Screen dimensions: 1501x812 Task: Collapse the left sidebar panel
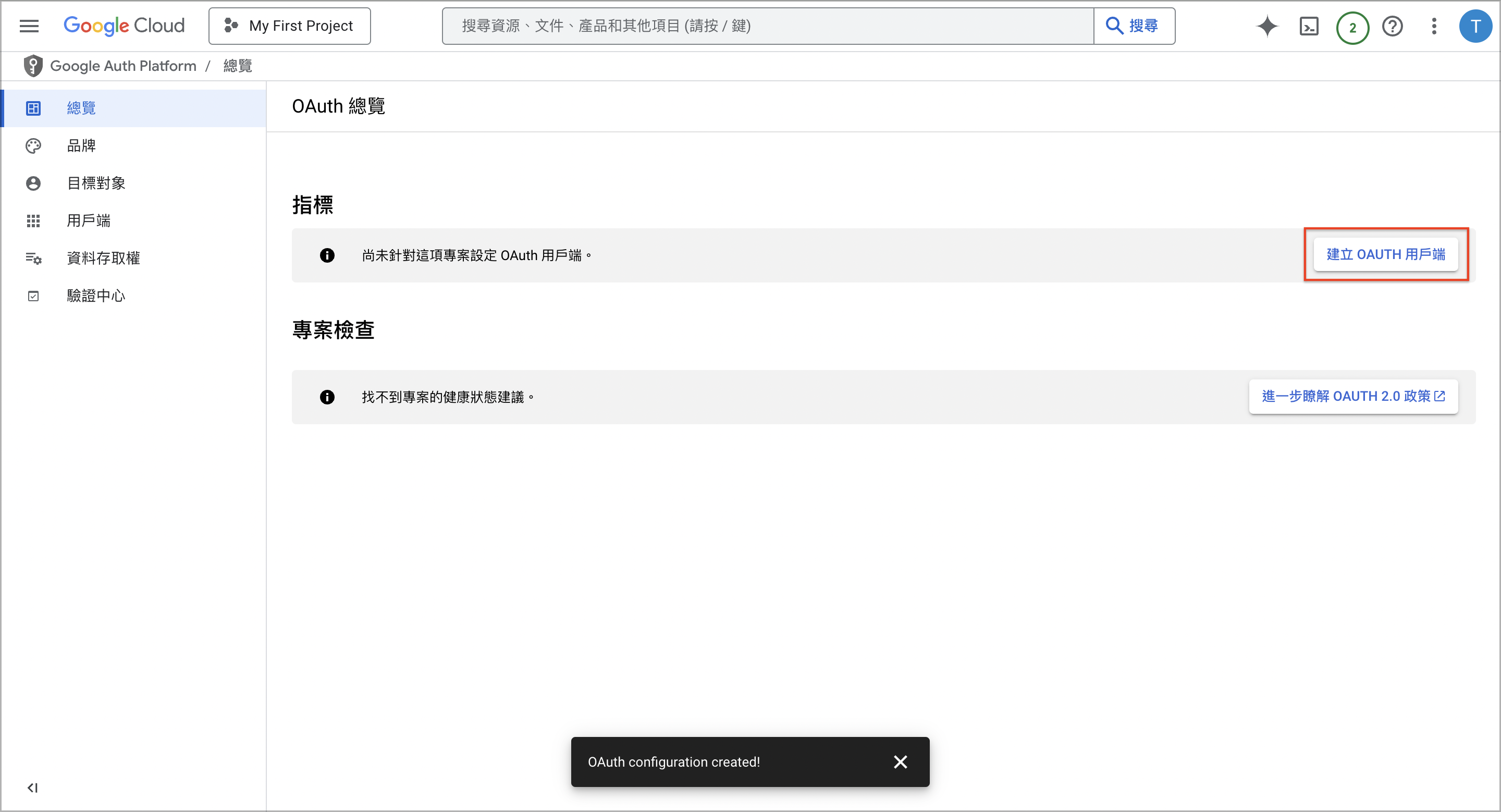33,788
